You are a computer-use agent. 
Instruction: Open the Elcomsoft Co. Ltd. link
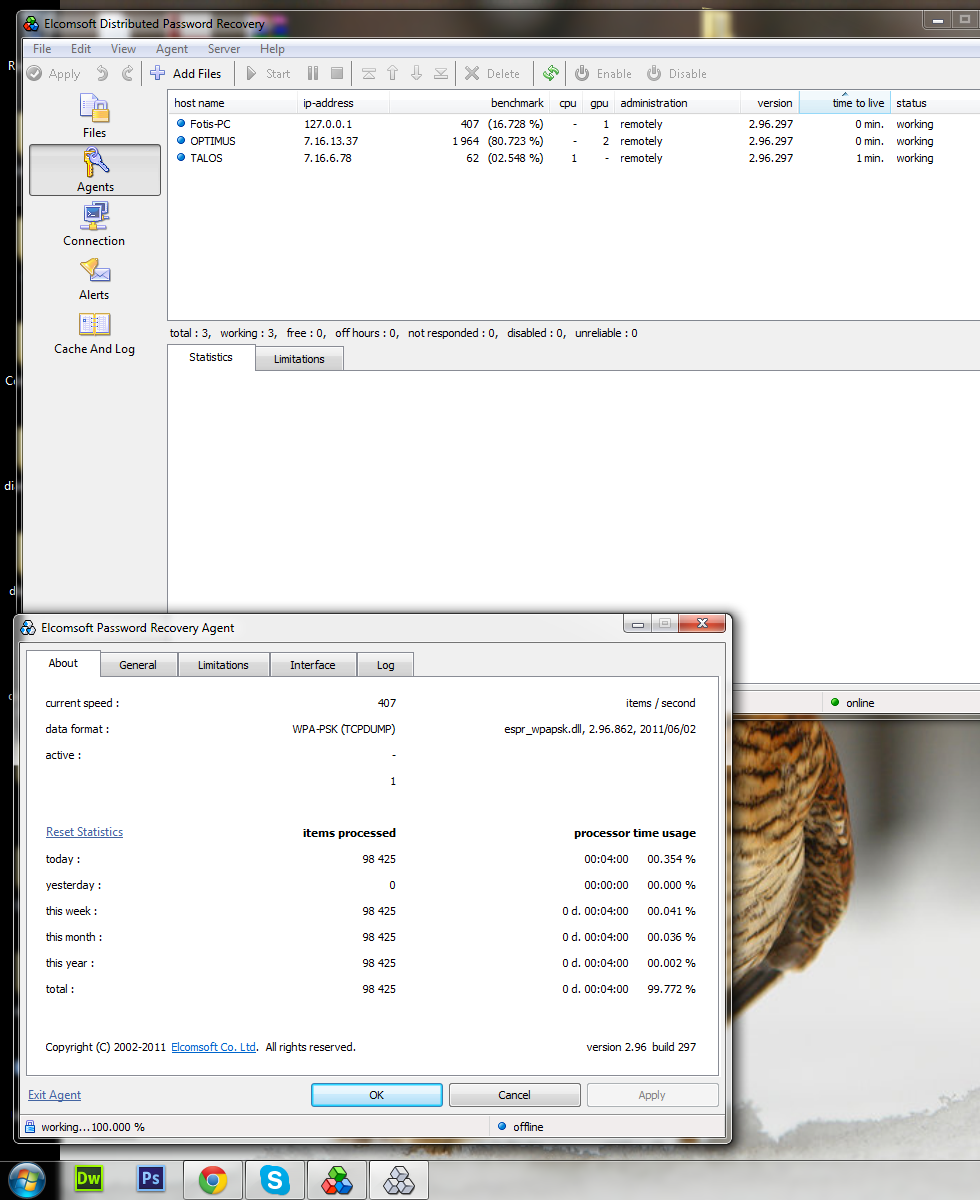coord(214,1047)
